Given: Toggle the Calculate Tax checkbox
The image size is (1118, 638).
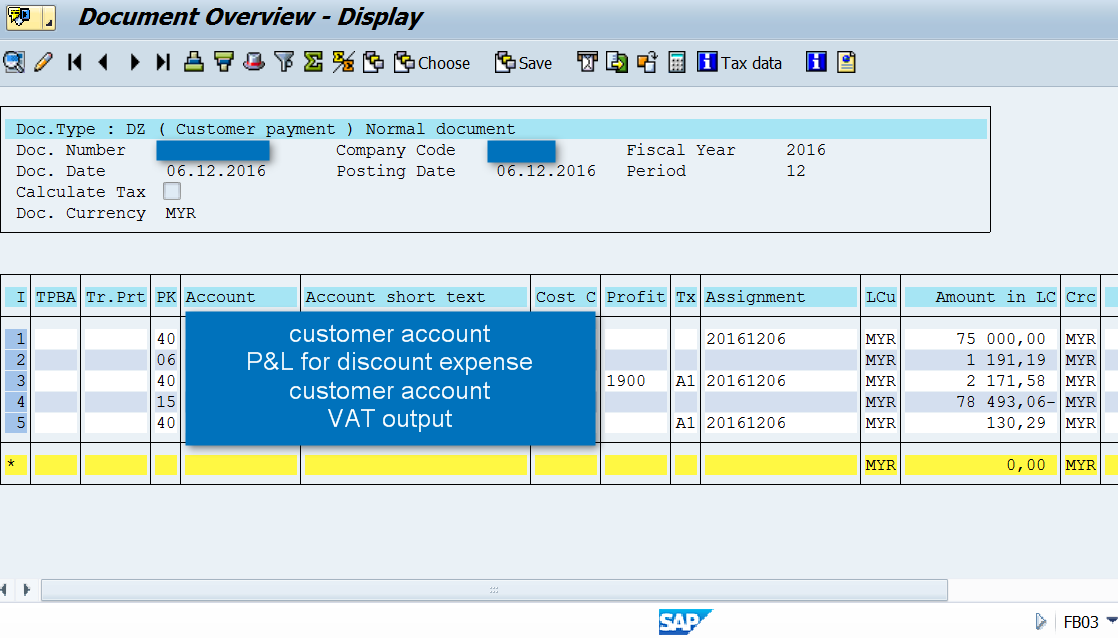Looking at the screenshot, I should (171, 191).
